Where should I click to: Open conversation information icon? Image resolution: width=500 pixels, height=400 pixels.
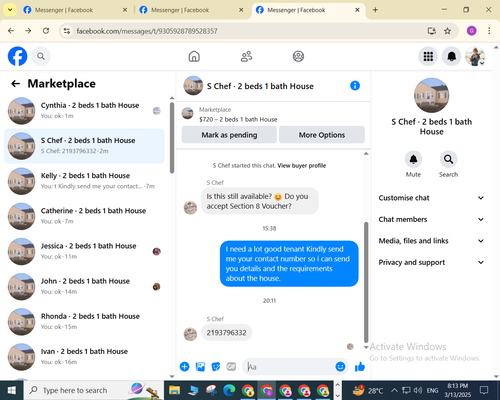[x=355, y=86]
